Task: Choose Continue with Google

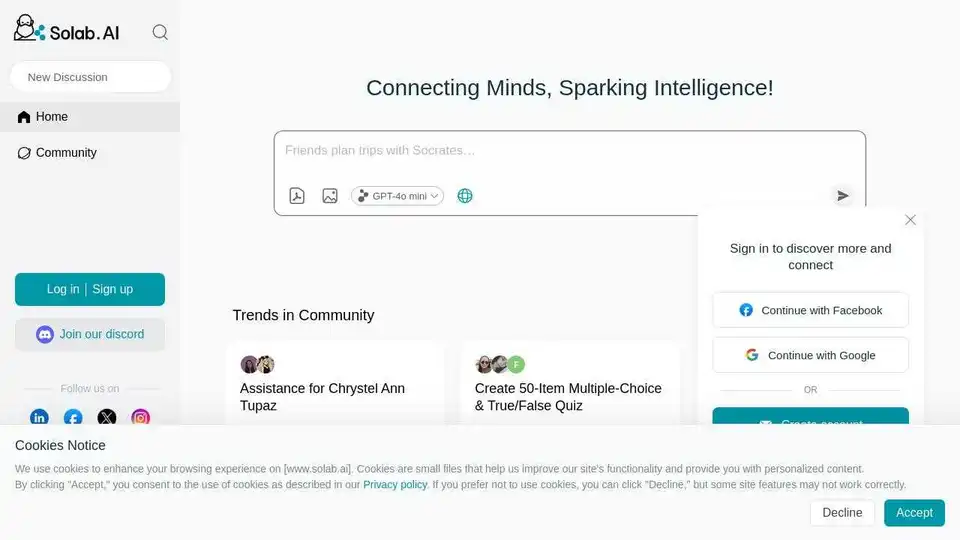Action: point(811,355)
